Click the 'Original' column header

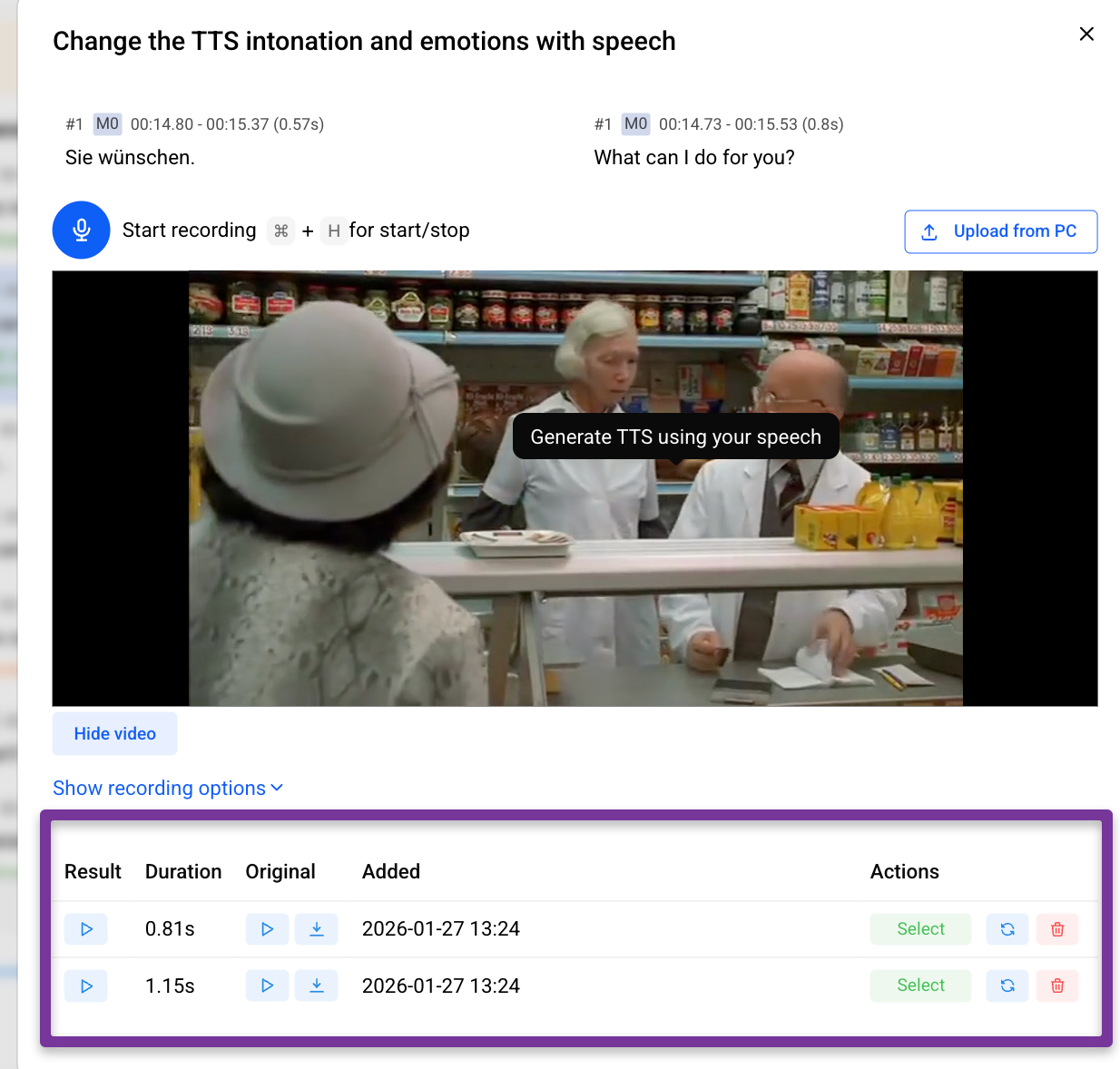(280, 872)
